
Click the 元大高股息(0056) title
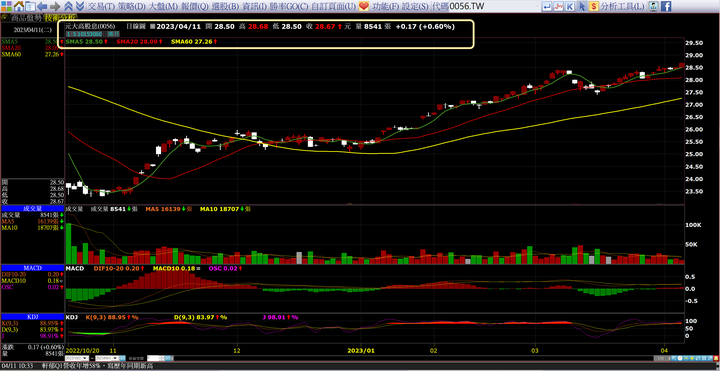pyautogui.click(x=90, y=27)
